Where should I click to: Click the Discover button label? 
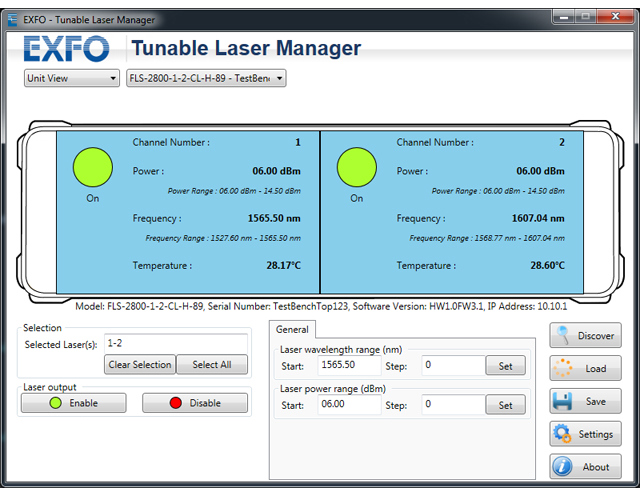596,336
